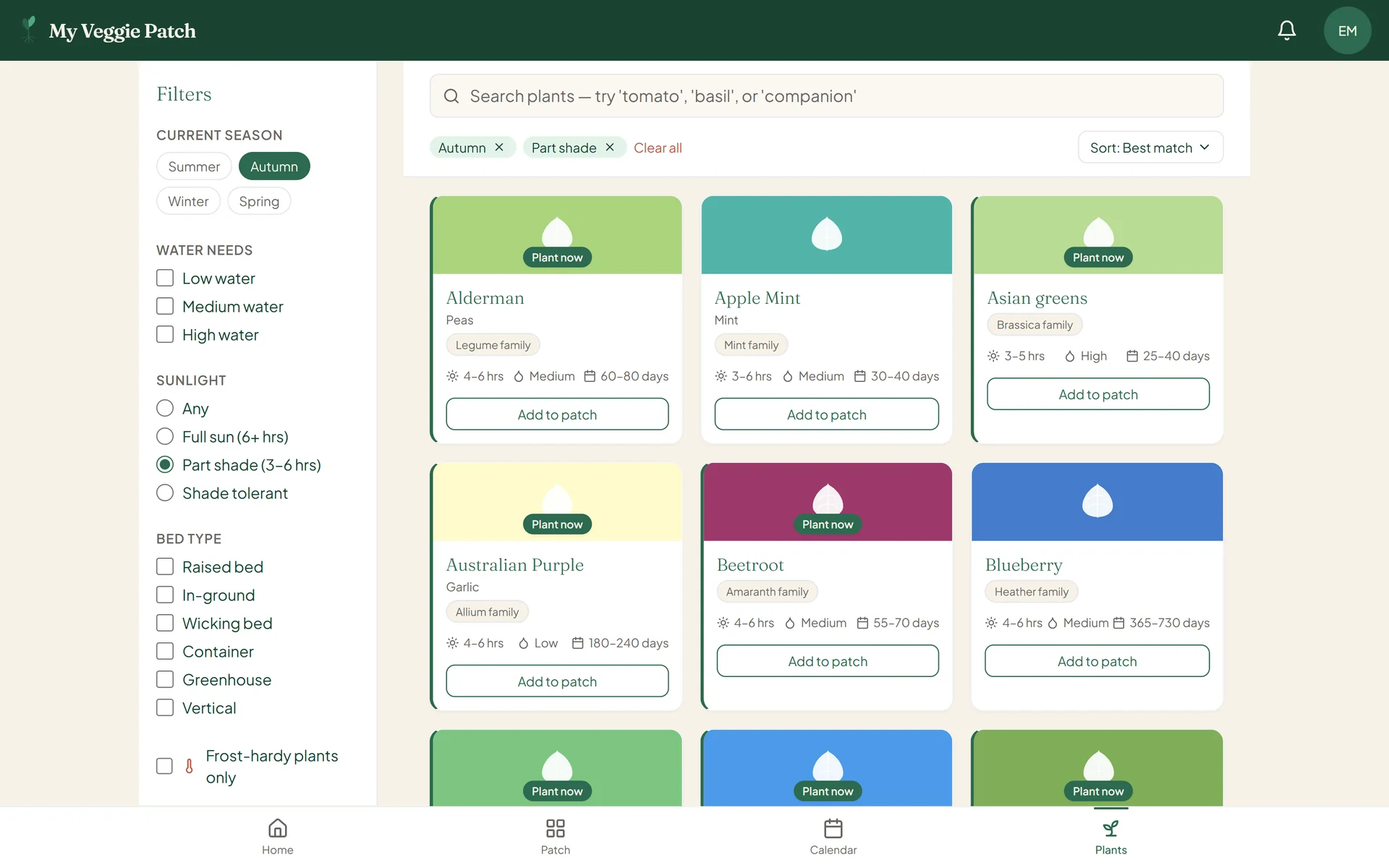This screenshot has height=868, width=1389.
Task: Select Full sun (6+ hrs) radio
Action: pyautogui.click(x=165, y=437)
